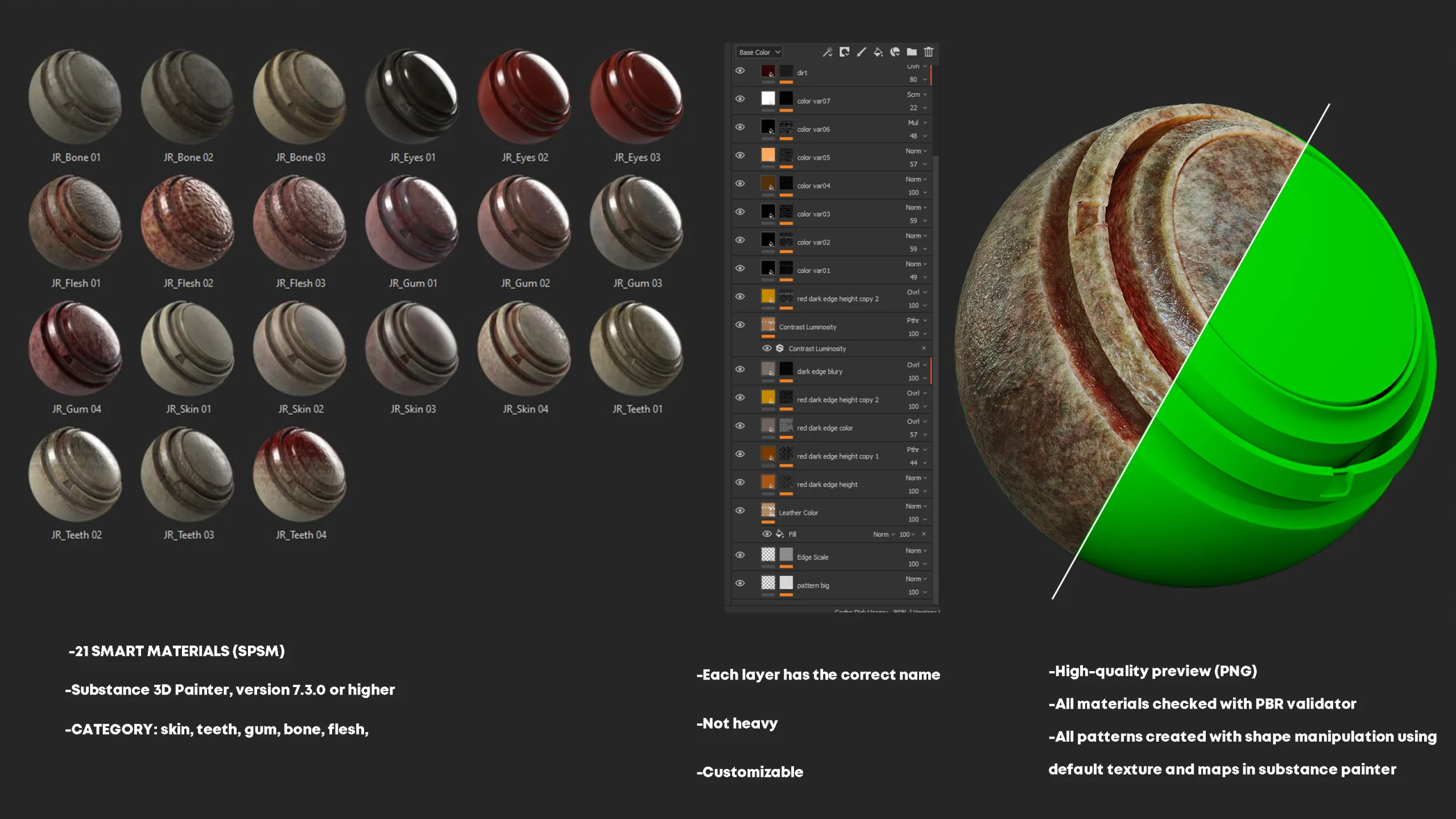
Task: Open the Base Color channel dropdown
Action: click(758, 52)
